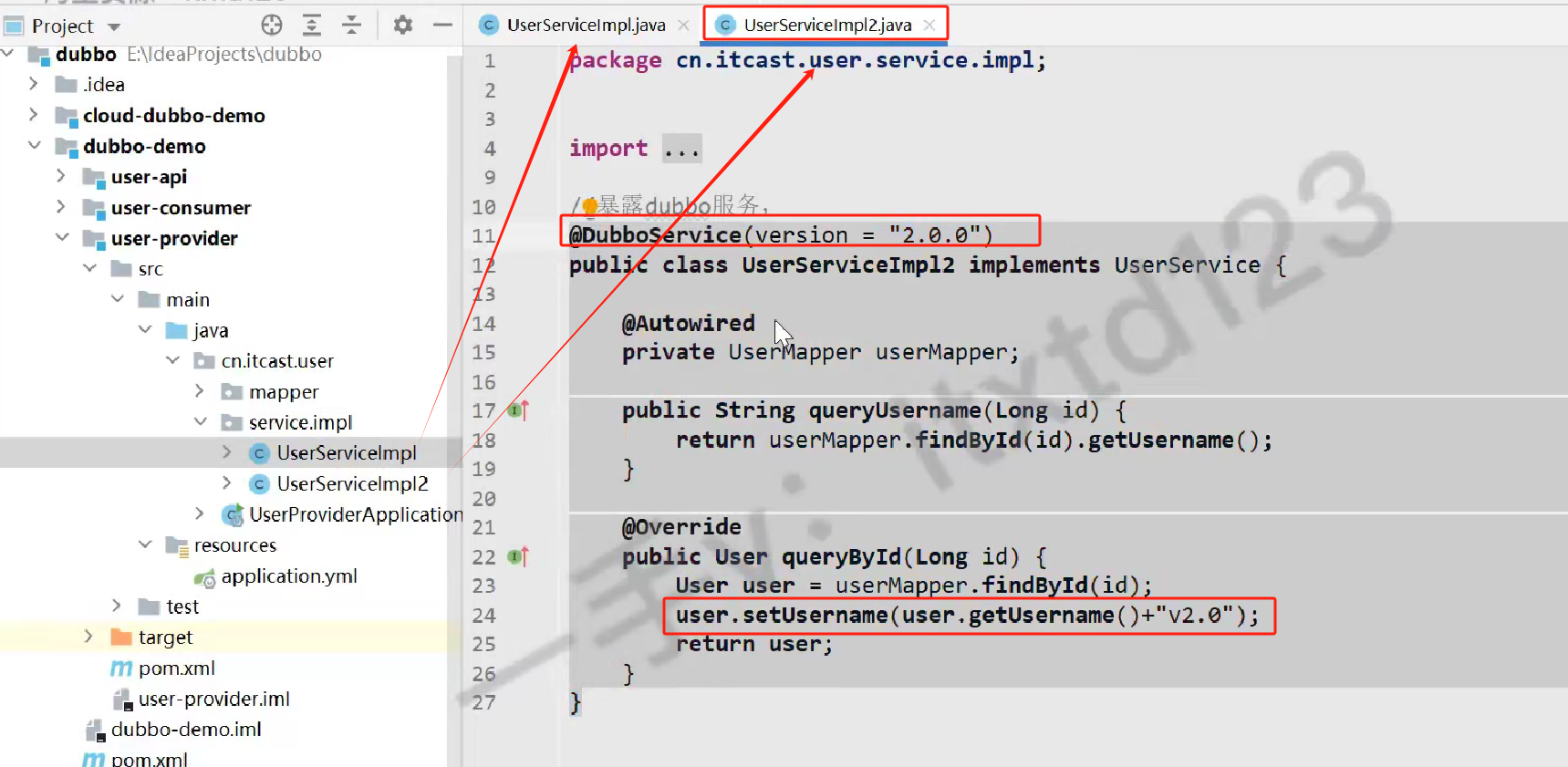Screen dimensions: 1568x767
Task: Click the test folder in tree
Action: point(182,606)
